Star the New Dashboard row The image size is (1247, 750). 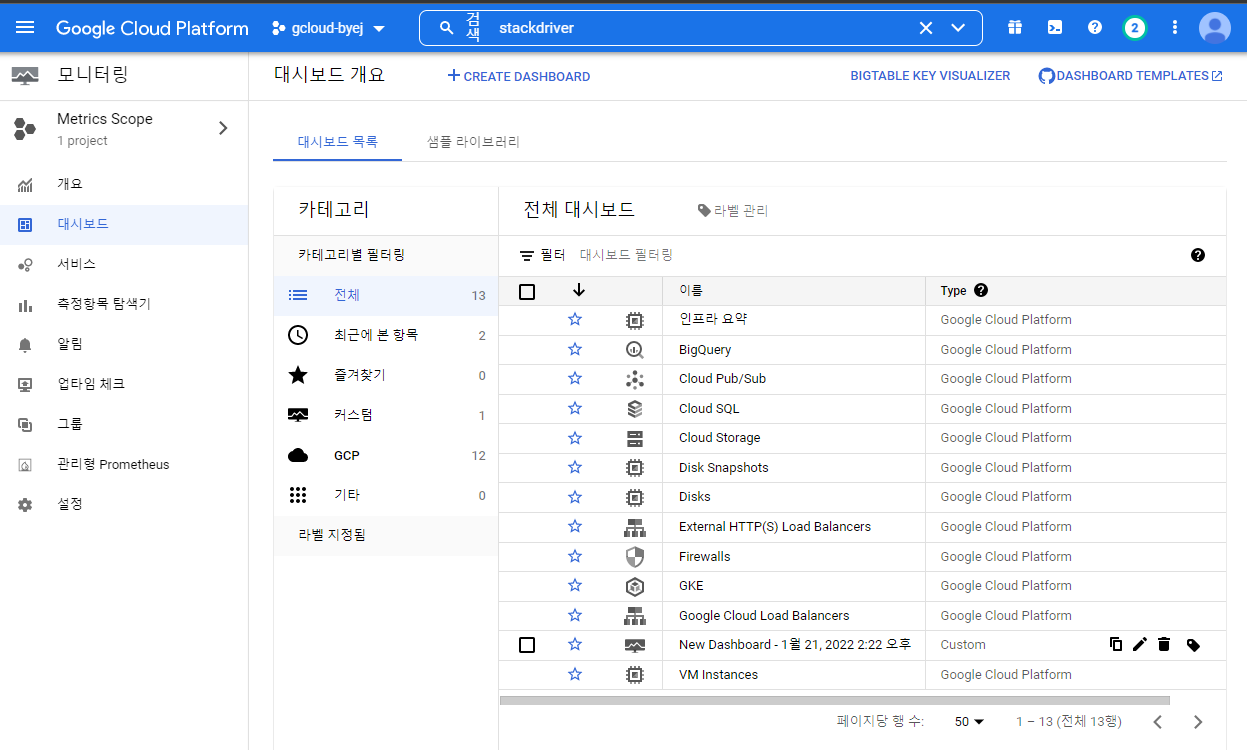(575, 645)
